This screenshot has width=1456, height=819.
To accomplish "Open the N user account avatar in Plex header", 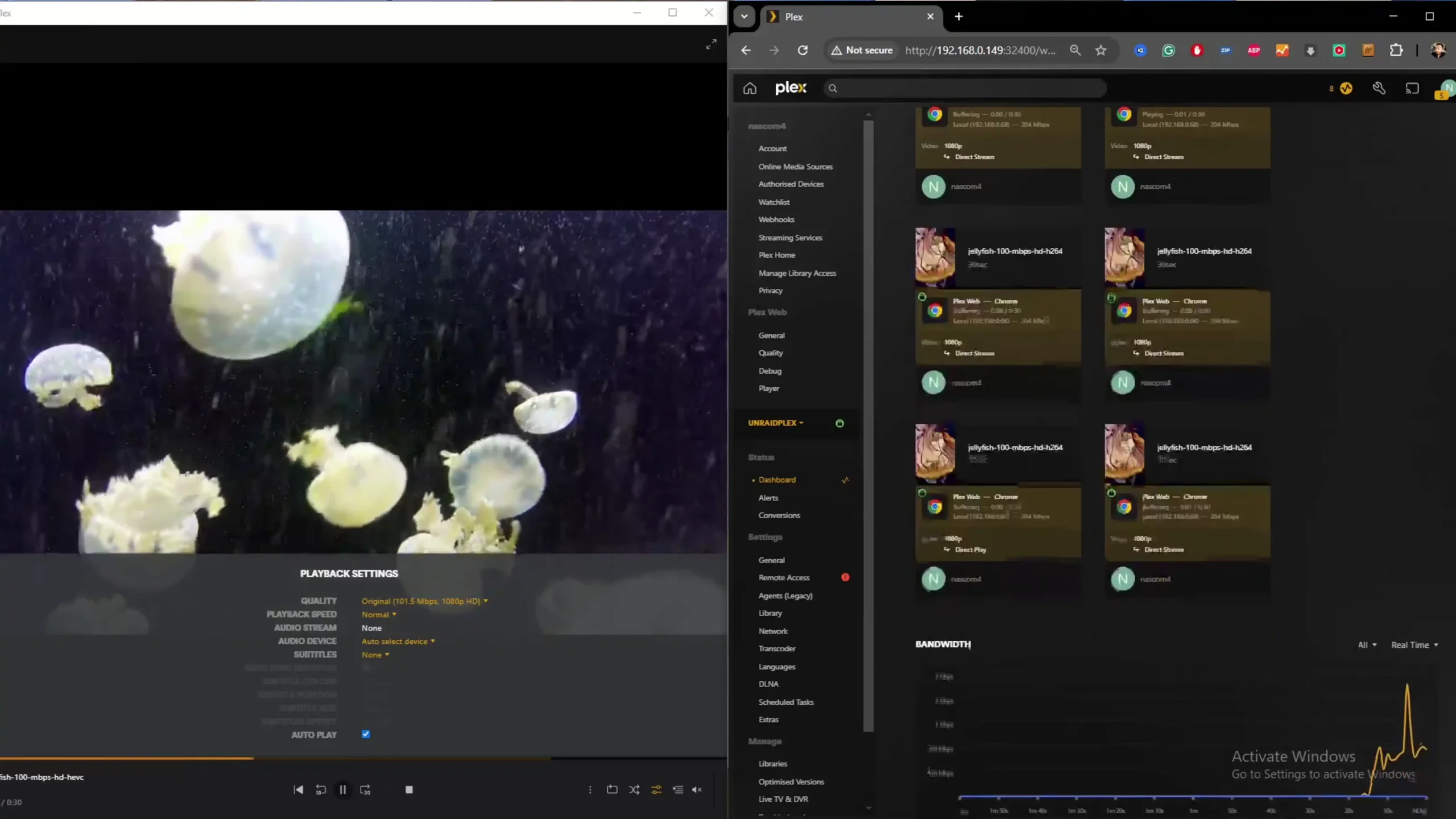I will [x=1446, y=89].
